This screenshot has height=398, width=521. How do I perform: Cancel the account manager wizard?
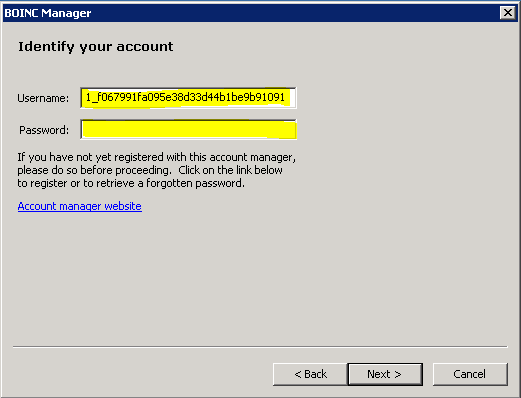coord(470,374)
